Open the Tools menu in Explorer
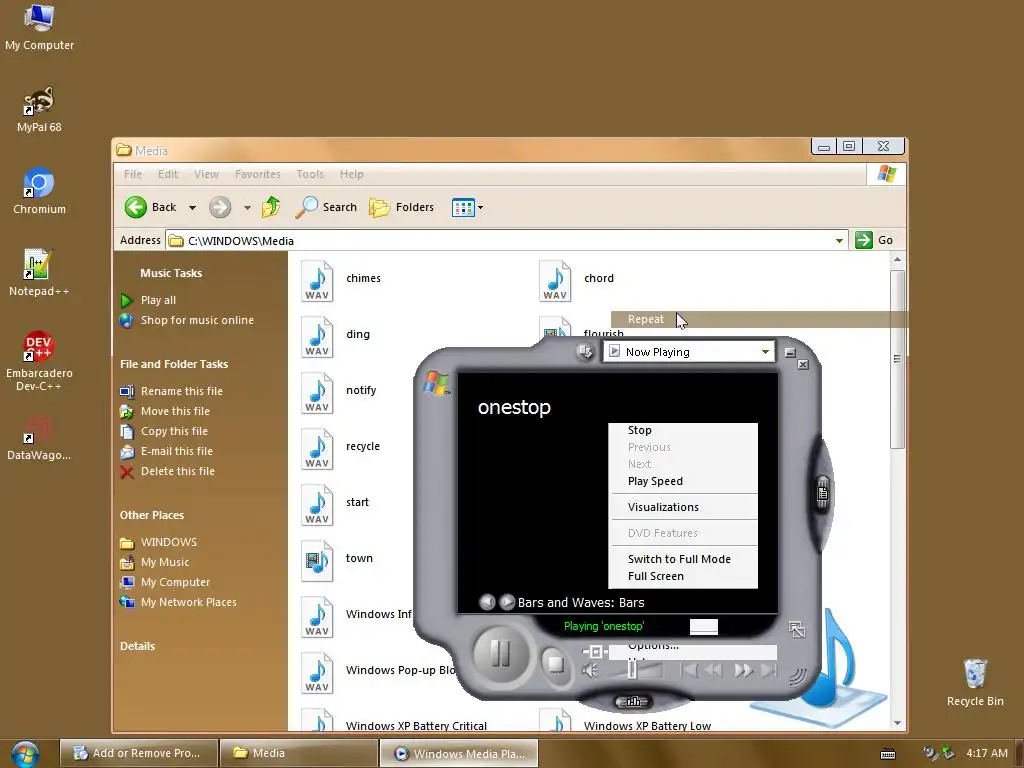The image size is (1024, 768). tap(310, 174)
